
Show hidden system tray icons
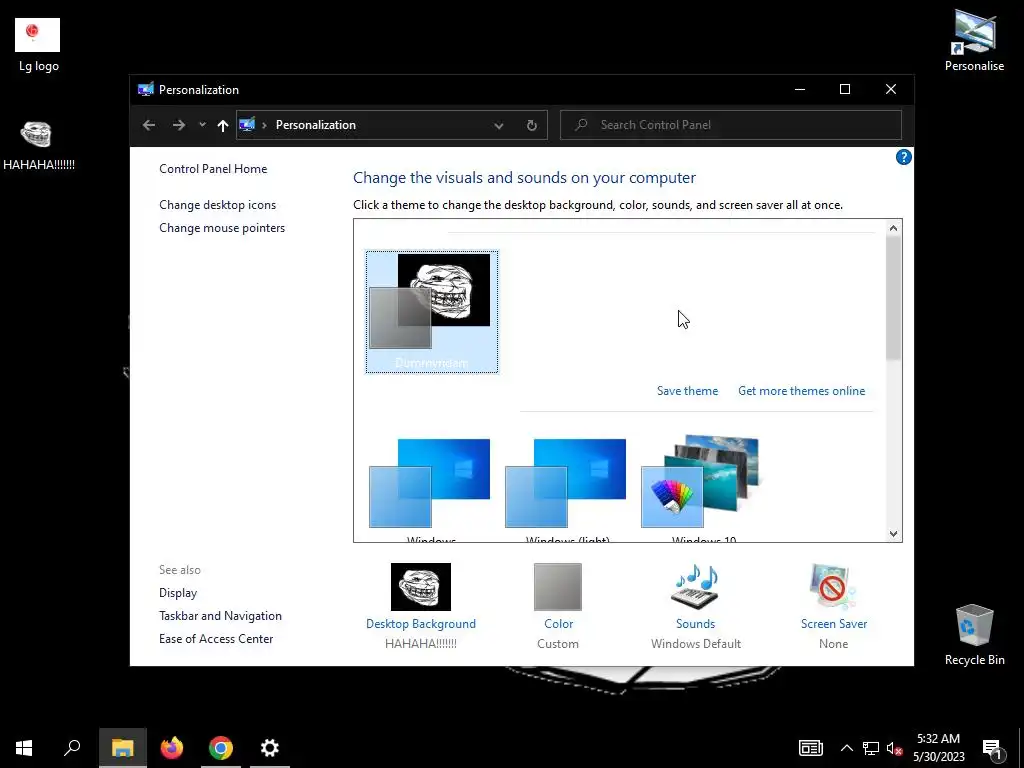tap(846, 748)
